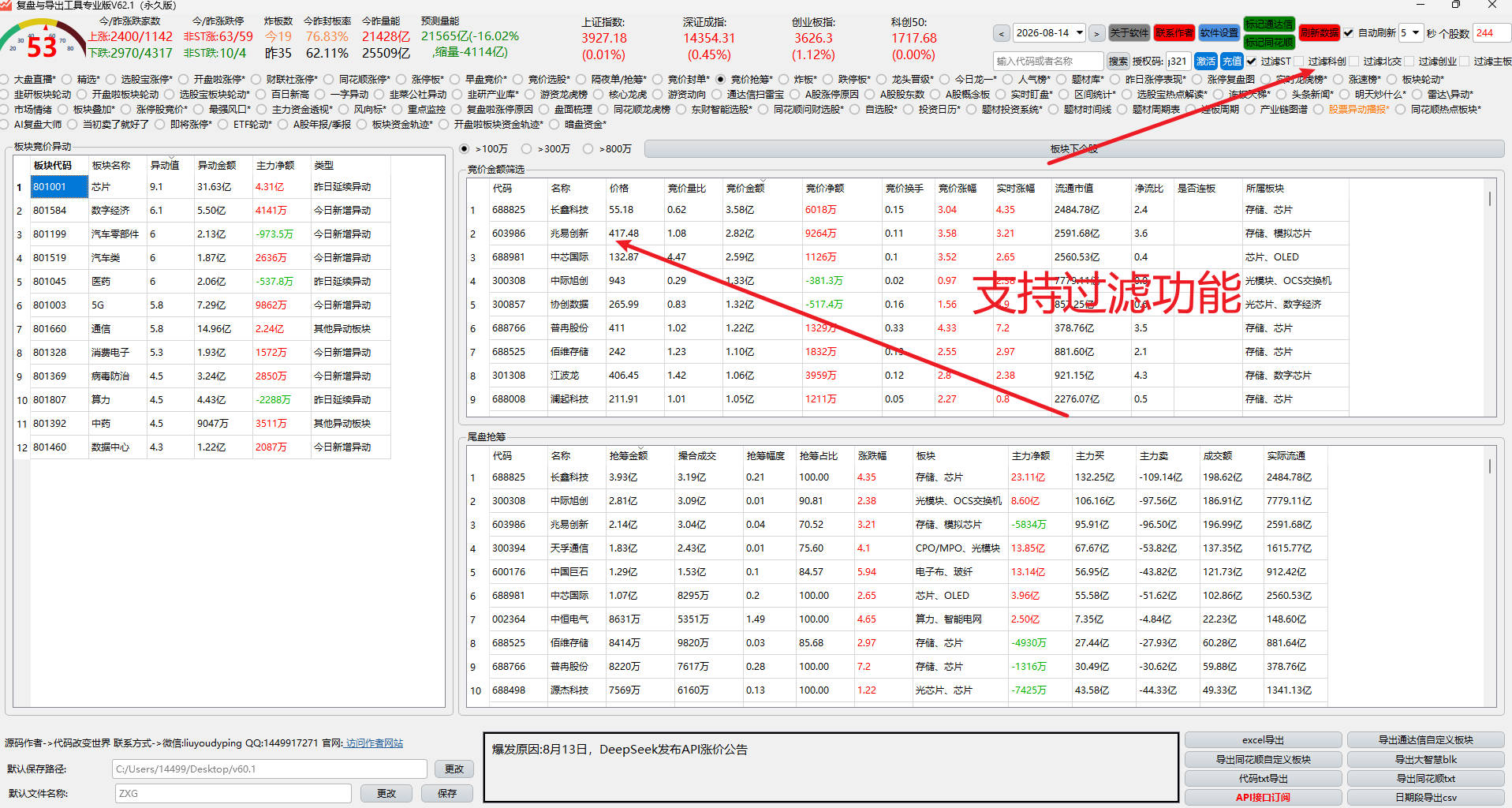Select the >800万 filter radio
The height and width of the screenshot is (808, 1512).
point(588,148)
